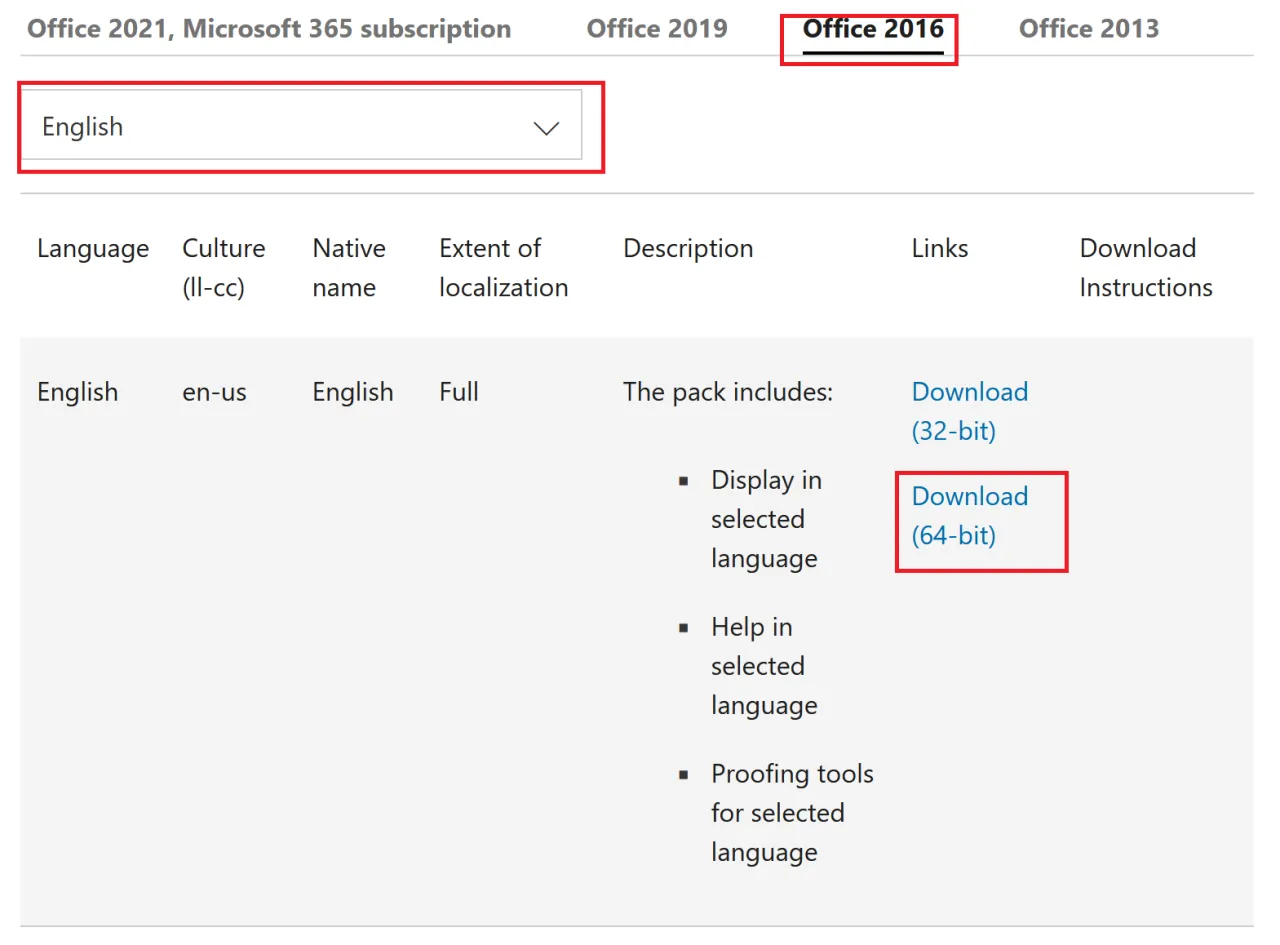
Task: Switch to the Office 2016 tab
Action: (873, 28)
